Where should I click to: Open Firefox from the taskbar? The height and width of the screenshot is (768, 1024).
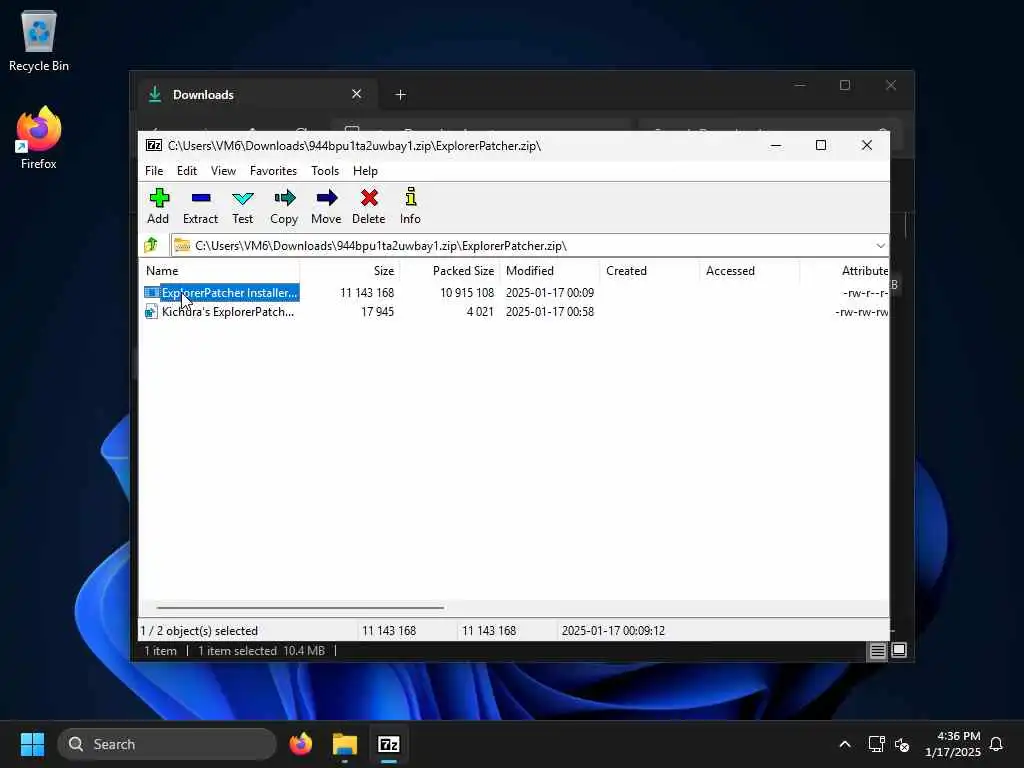[x=300, y=744]
